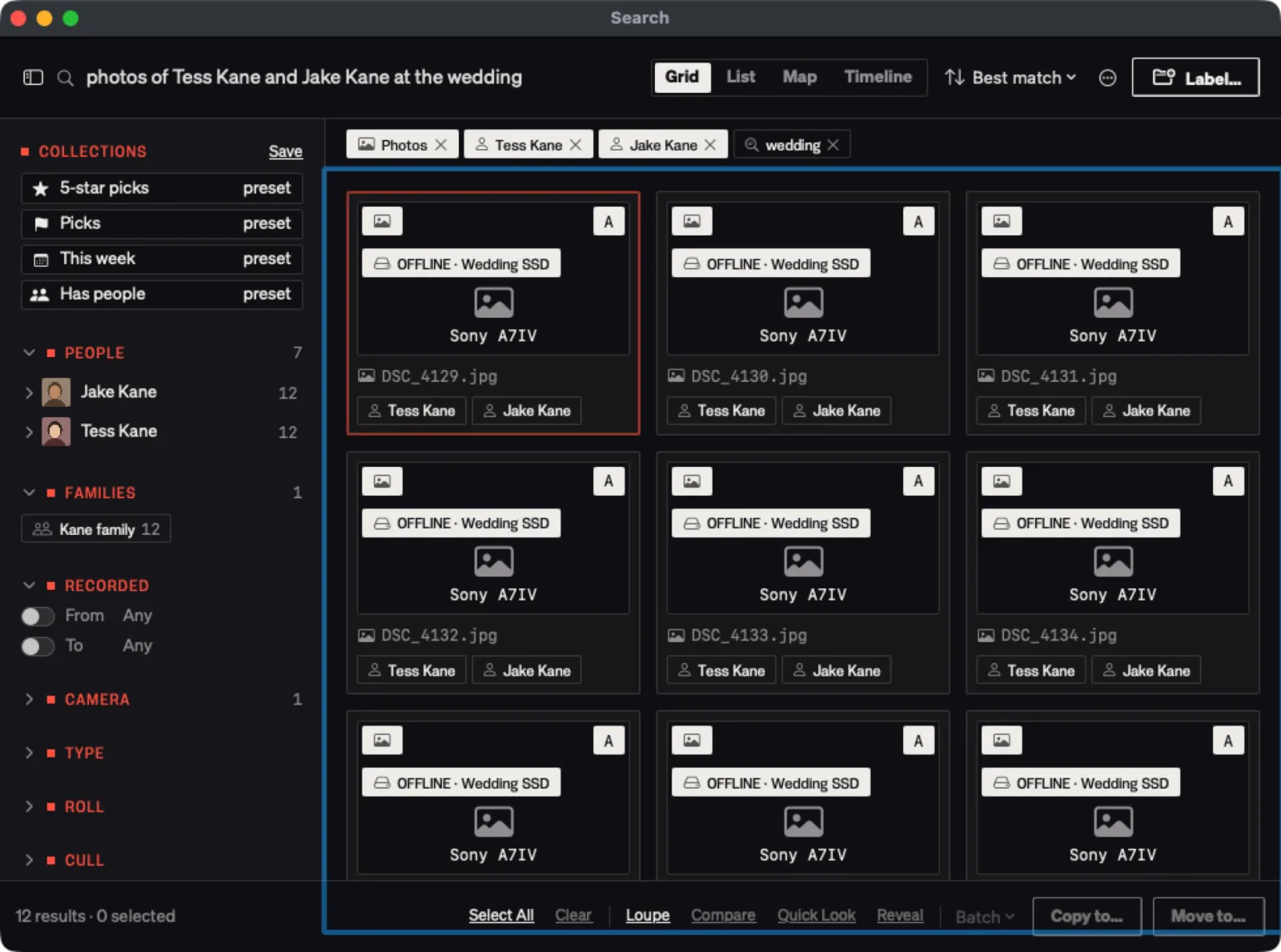Switch to the Map view tab
The image size is (1281, 952).
pyautogui.click(x=799, y=77)
